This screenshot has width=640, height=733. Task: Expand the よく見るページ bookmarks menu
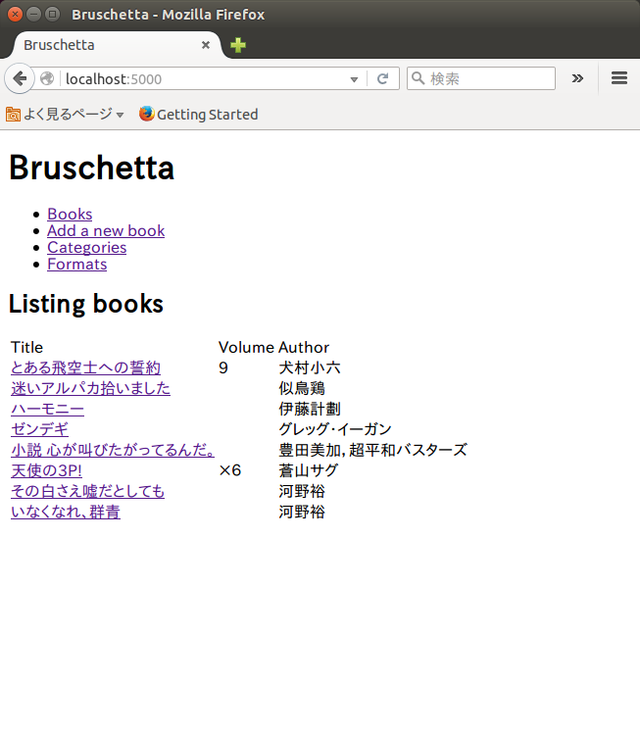tap(120, 115)
